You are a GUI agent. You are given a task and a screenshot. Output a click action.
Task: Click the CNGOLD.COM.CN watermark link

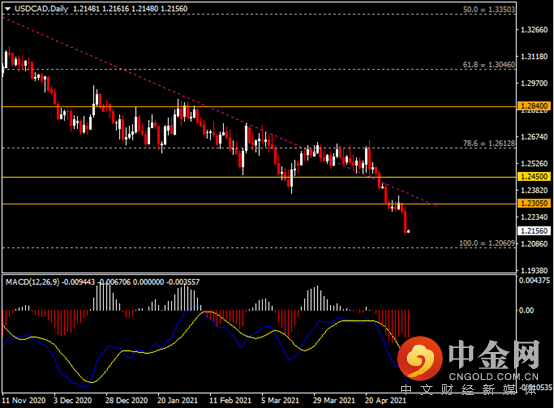494,377
